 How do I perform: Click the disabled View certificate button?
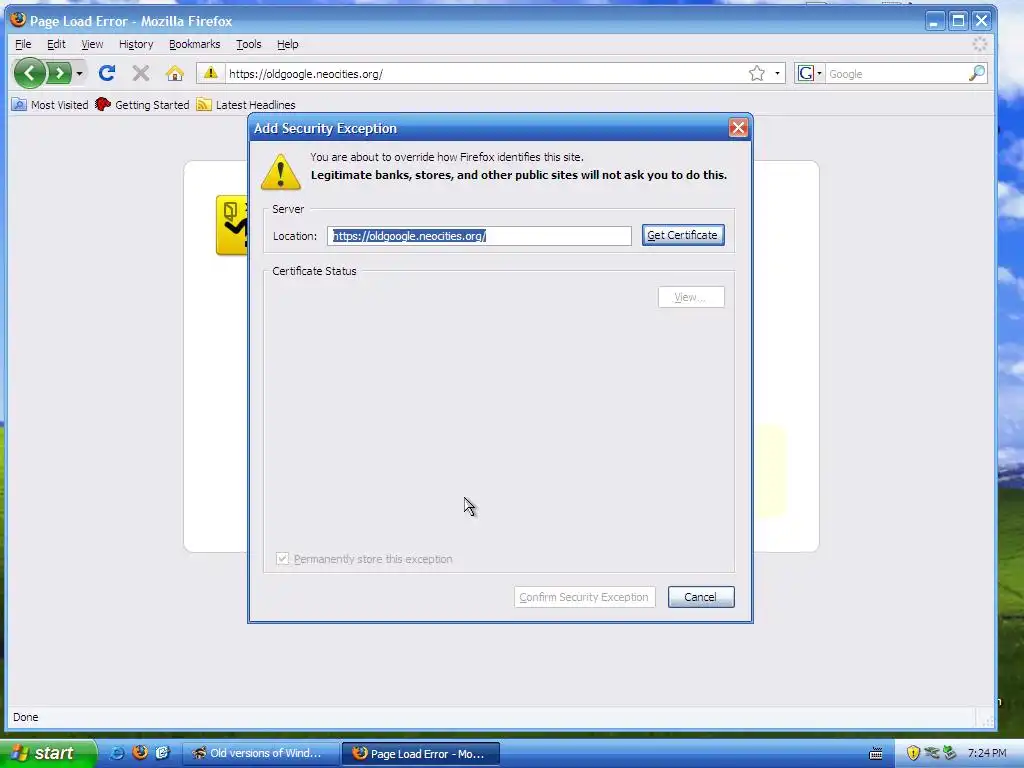[691, 297]
